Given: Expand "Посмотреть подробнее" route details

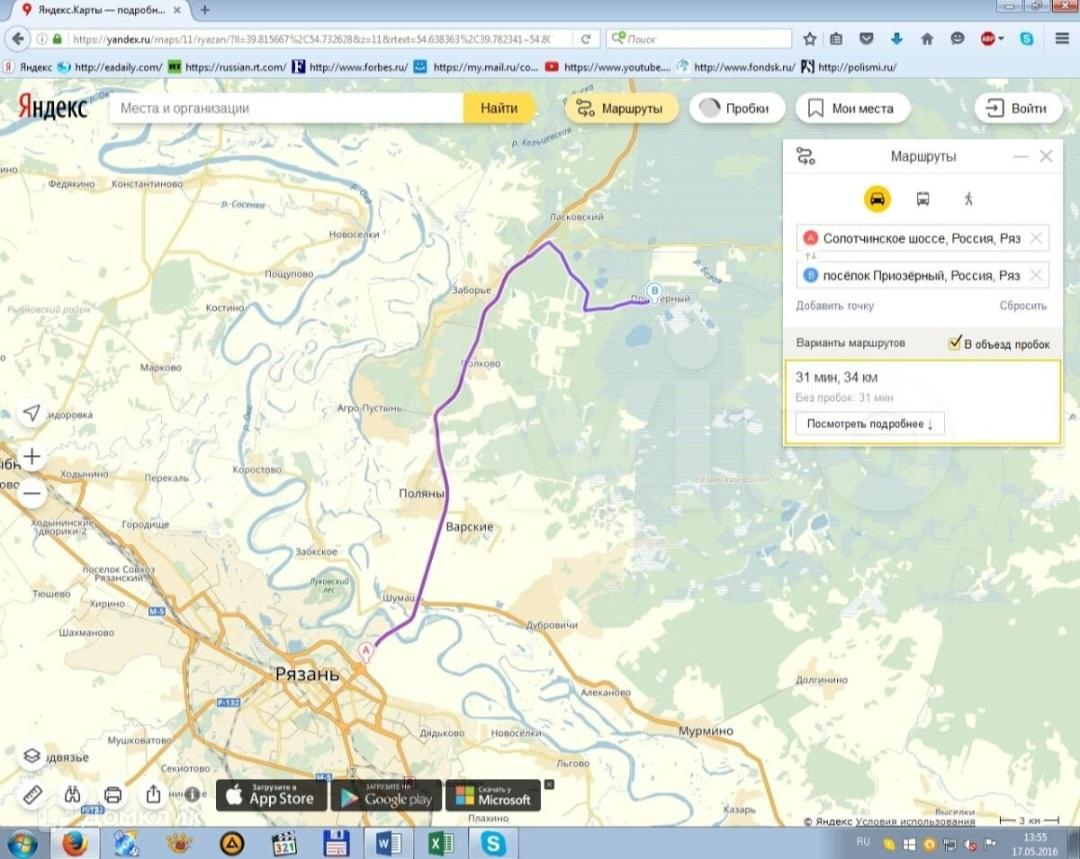Looking at the screenshot, I should [869, 424].
